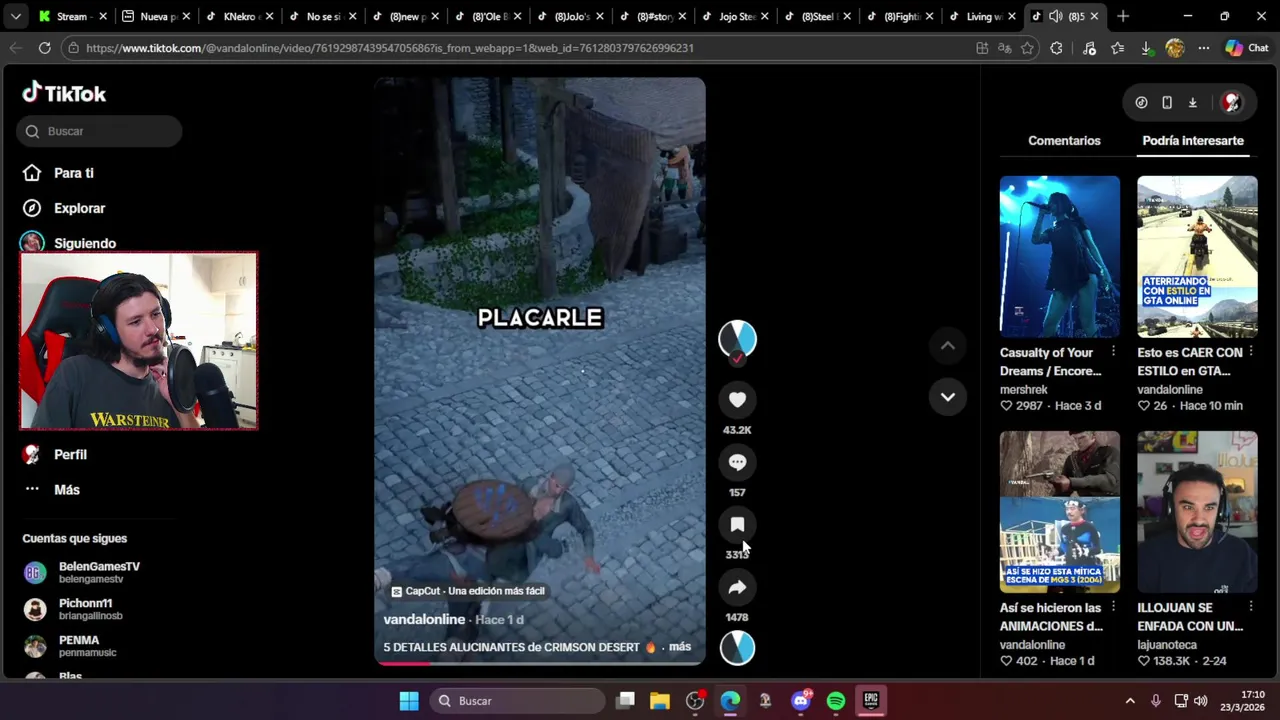Go to next video with down chevron
Screen dimensions: 1280x720
click(x=947, y=397)
